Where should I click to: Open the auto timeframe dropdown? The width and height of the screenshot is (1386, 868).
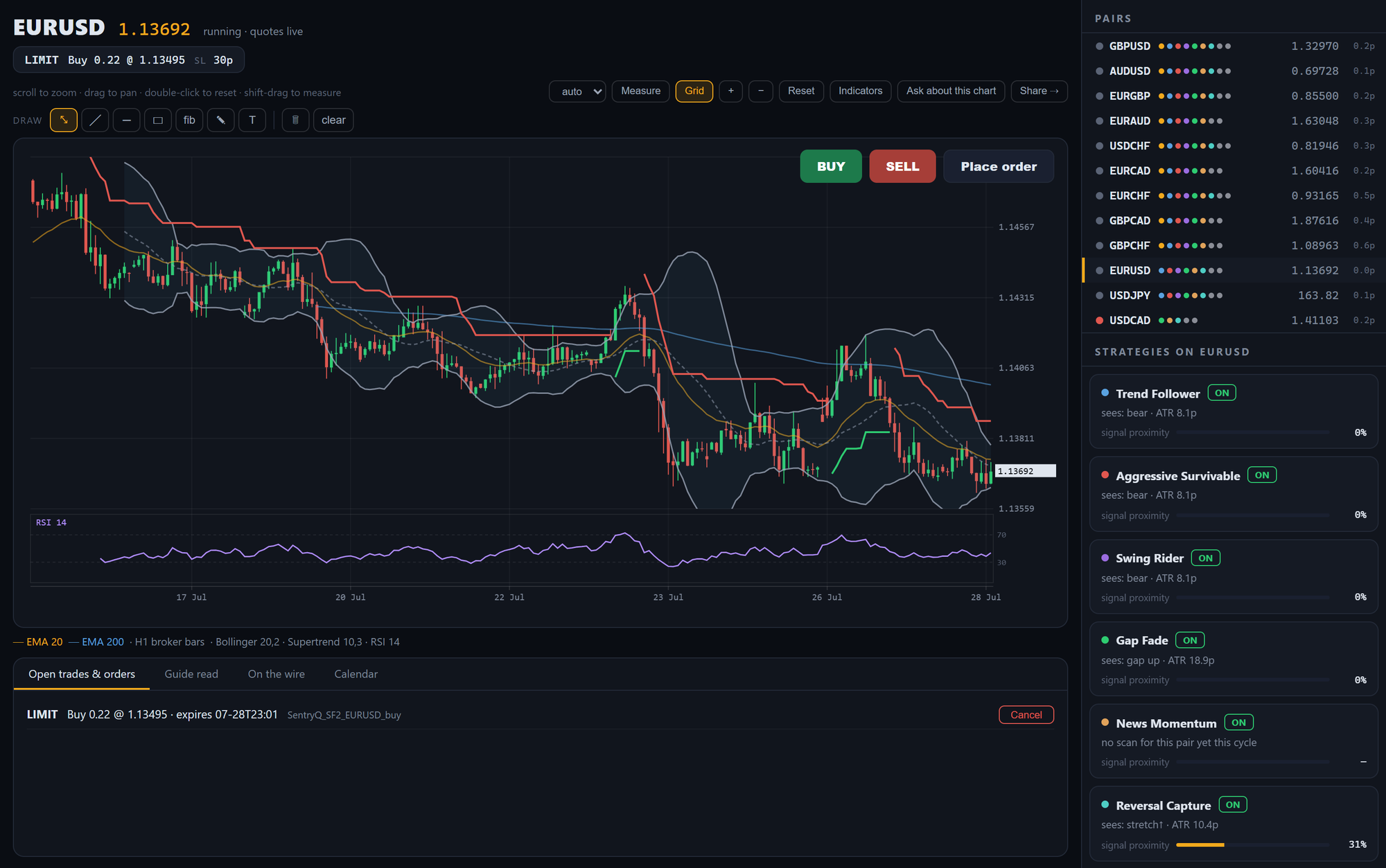pos(577,91)
